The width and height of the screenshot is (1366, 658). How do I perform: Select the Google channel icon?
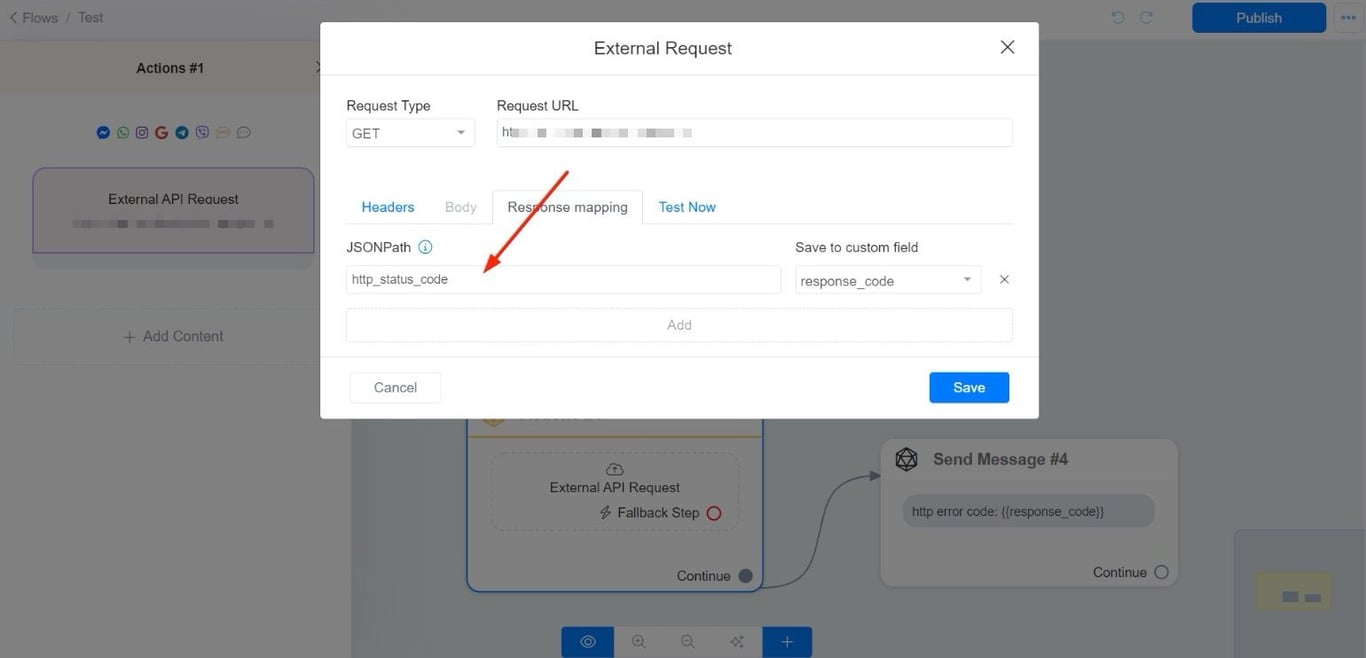coord(161,132)
